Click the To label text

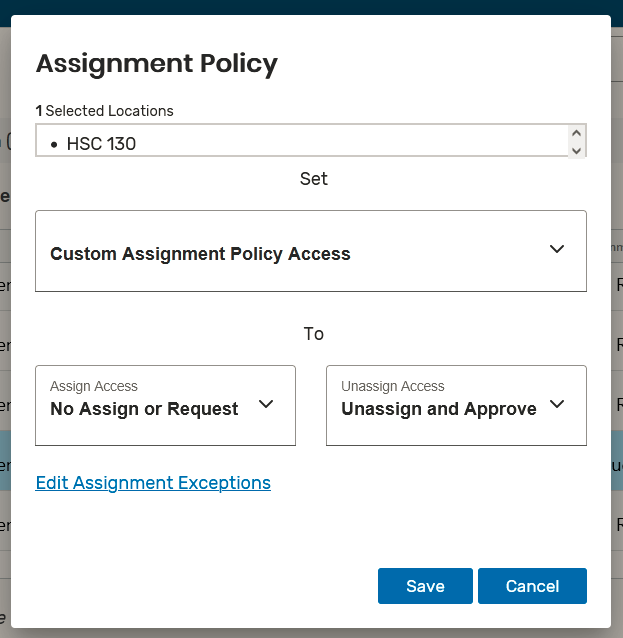coord(313,334)
